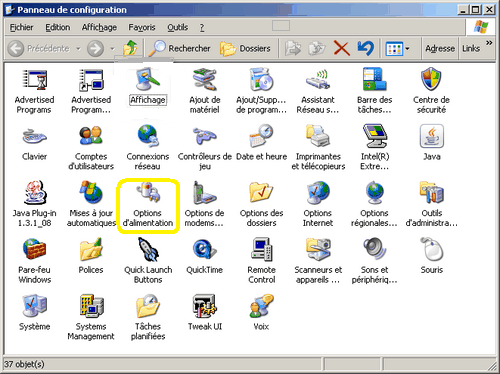Click the window title bar icon
The image size is (500, 374).
click(x=10, y=10)
